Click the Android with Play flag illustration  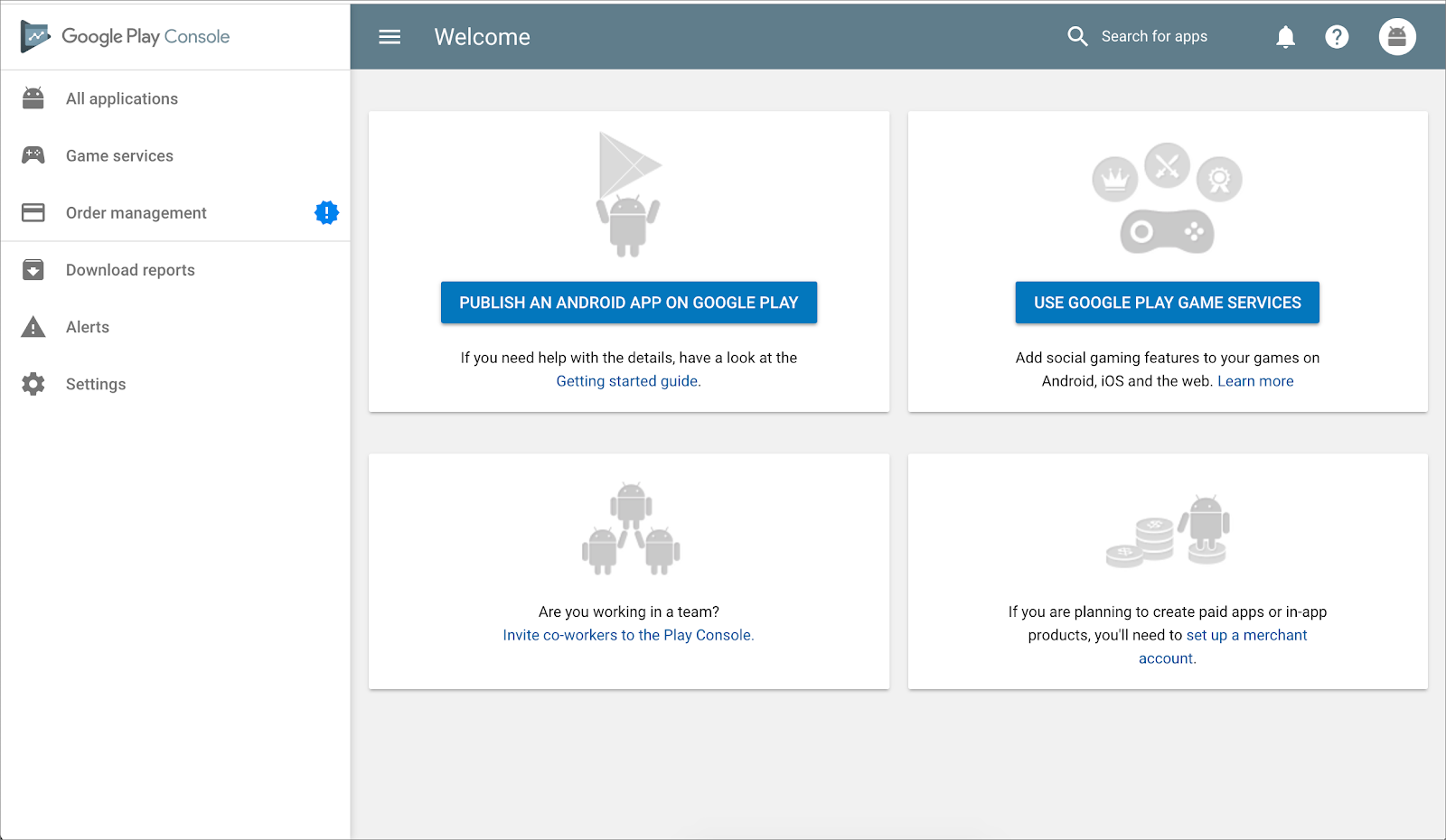pos(629,194)
